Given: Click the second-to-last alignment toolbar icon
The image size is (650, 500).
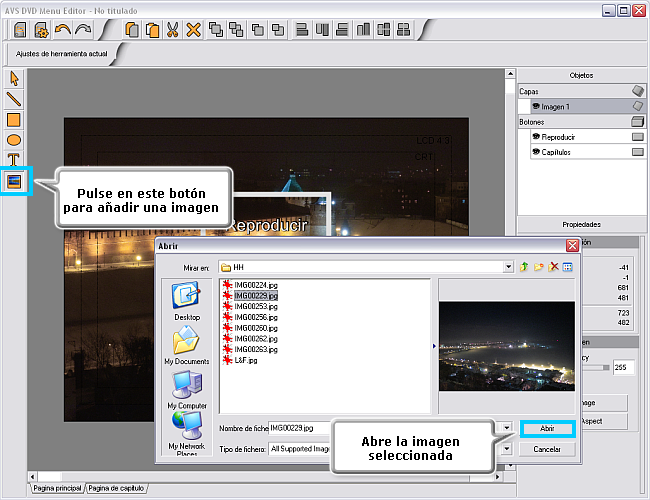Looking at the screenshot, I should tap(383, 30).
